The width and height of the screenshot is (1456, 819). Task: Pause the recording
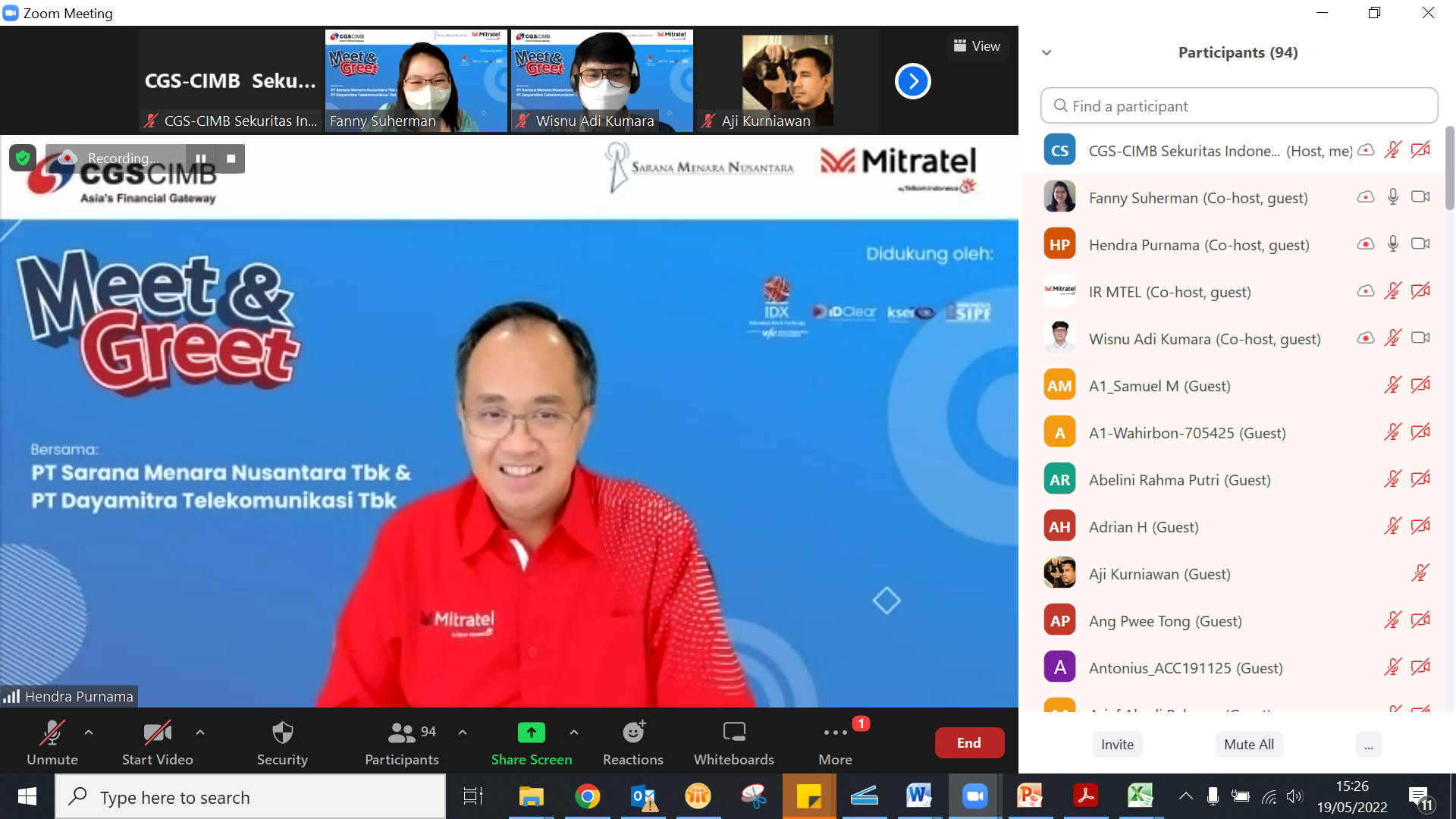coord(201,158)
